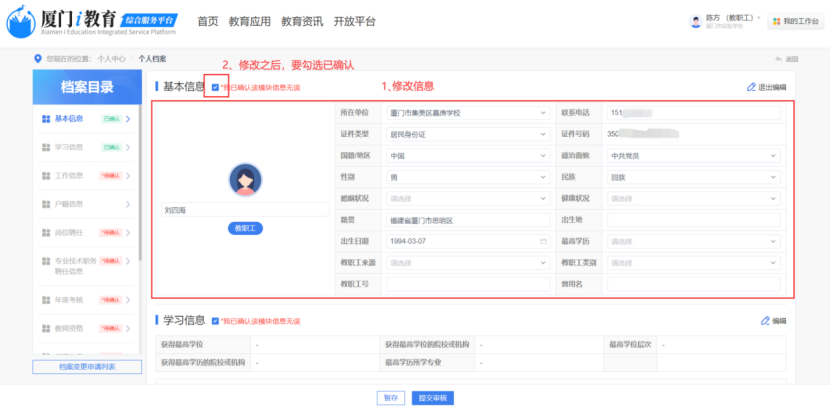Click the calendar icon in 出生日期 field
The width and height of the screenshot is (831, 409).
[x=543, y=242]
